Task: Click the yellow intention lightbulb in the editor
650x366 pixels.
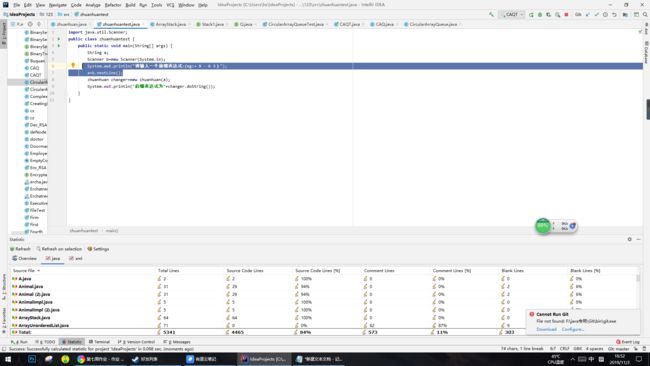Action: [73, 65]
